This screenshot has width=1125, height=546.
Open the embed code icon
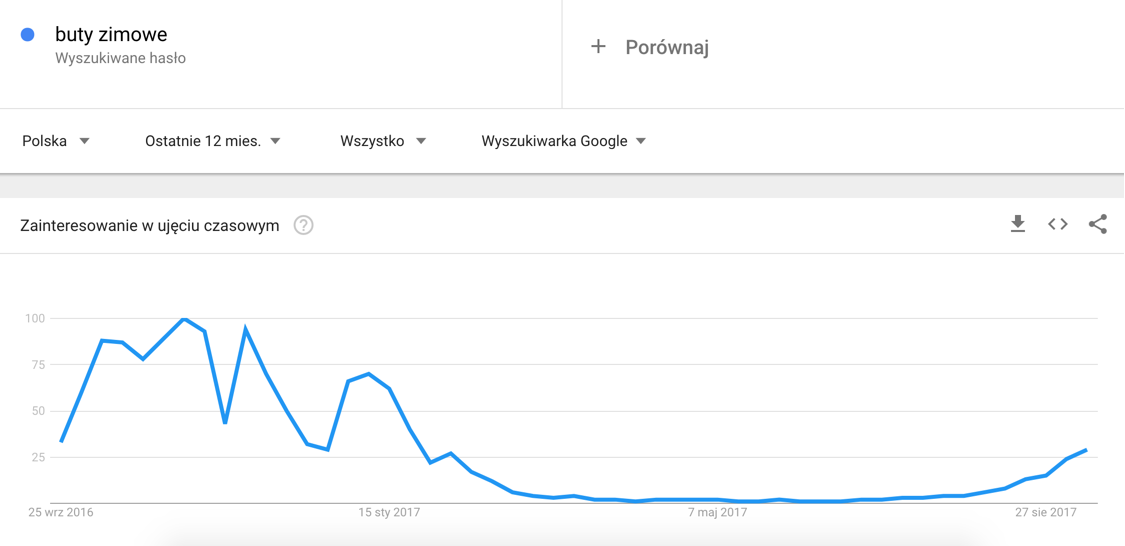pyautogui.click(x=1058, y=224)
